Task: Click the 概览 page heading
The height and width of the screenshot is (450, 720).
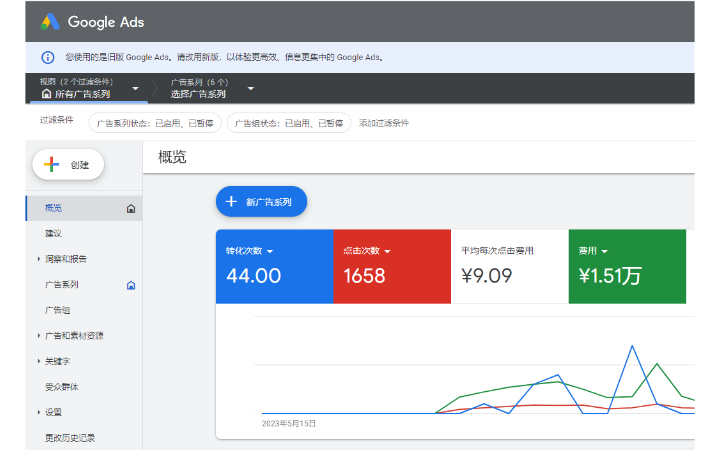Action: (172, 157)
